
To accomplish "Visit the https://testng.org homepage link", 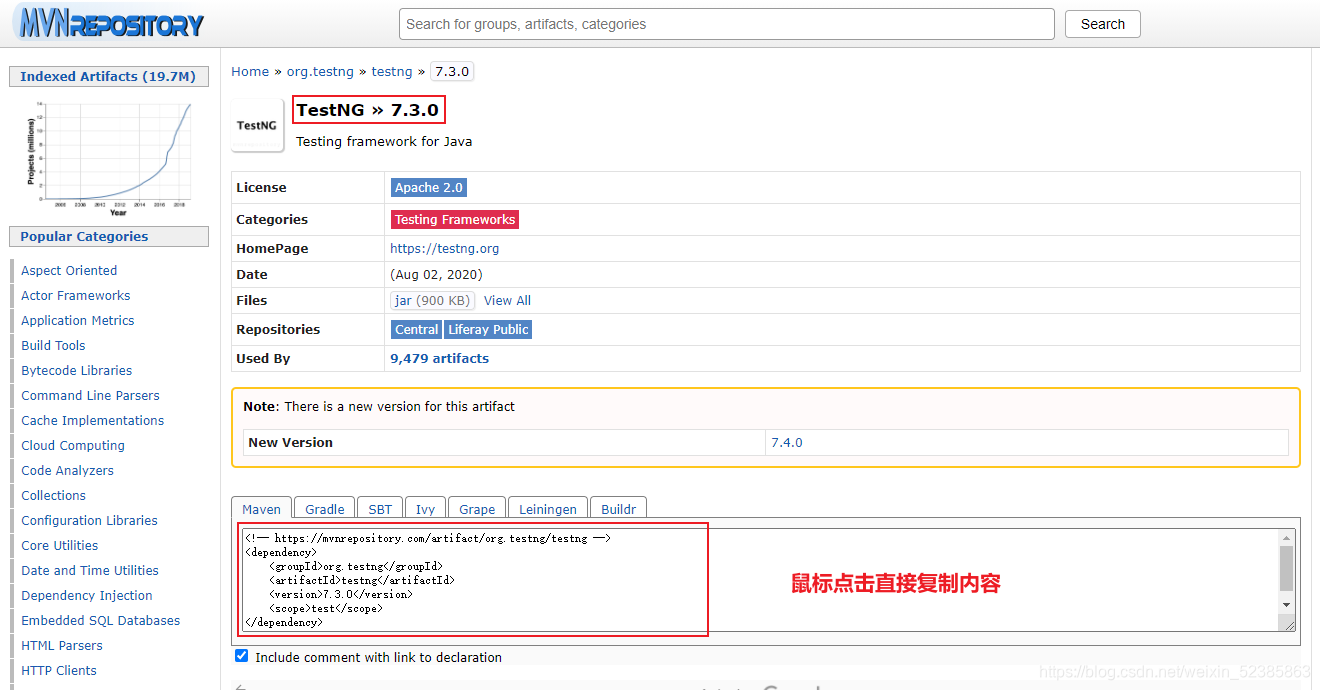I will 444,248.
